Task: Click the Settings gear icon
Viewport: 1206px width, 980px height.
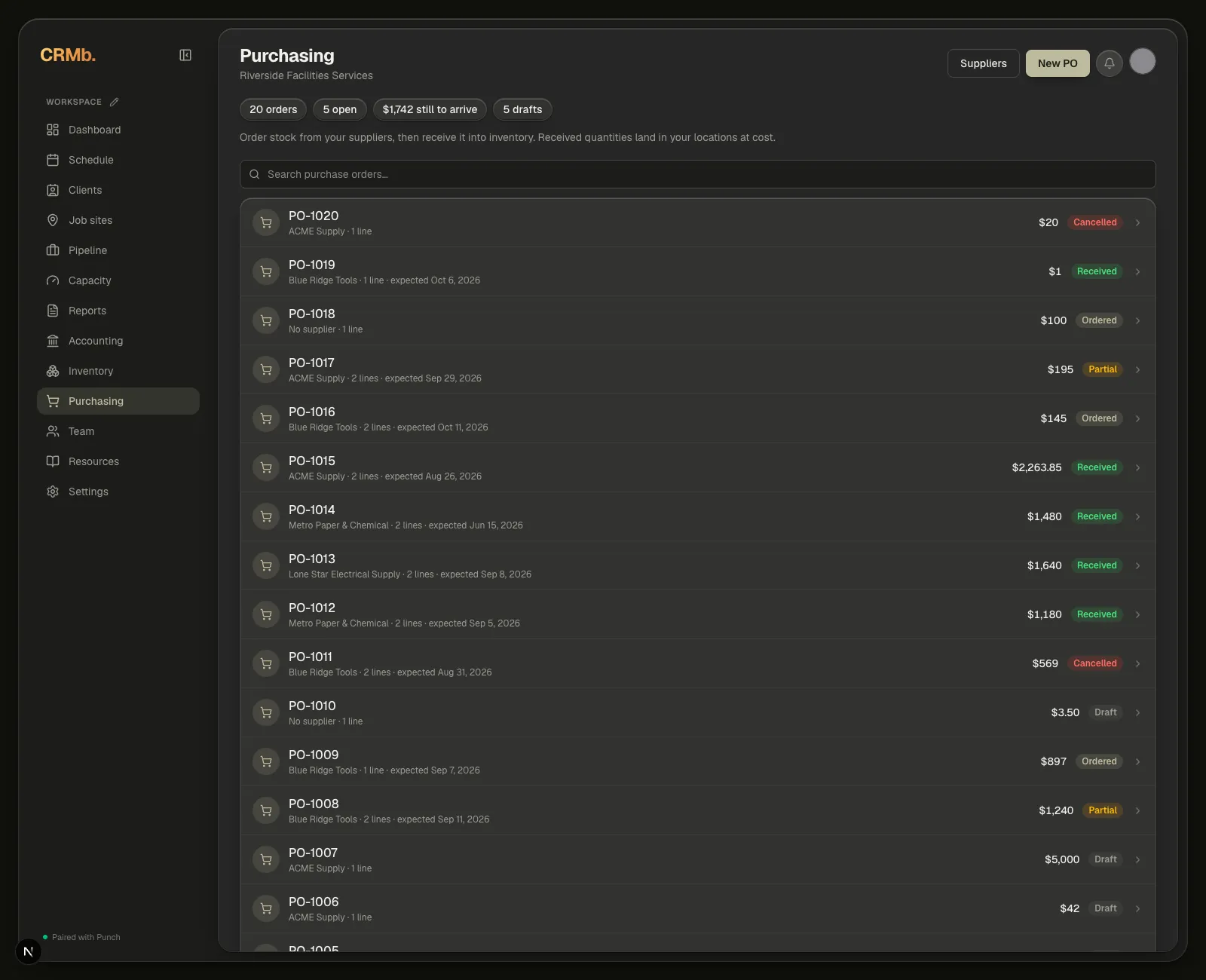Action: [x=53, y=492]
